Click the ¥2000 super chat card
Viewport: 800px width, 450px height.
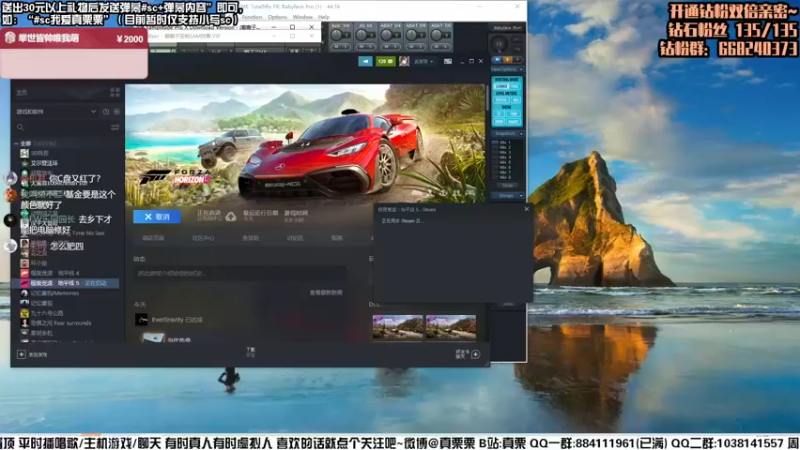click(x=74, y=53)
